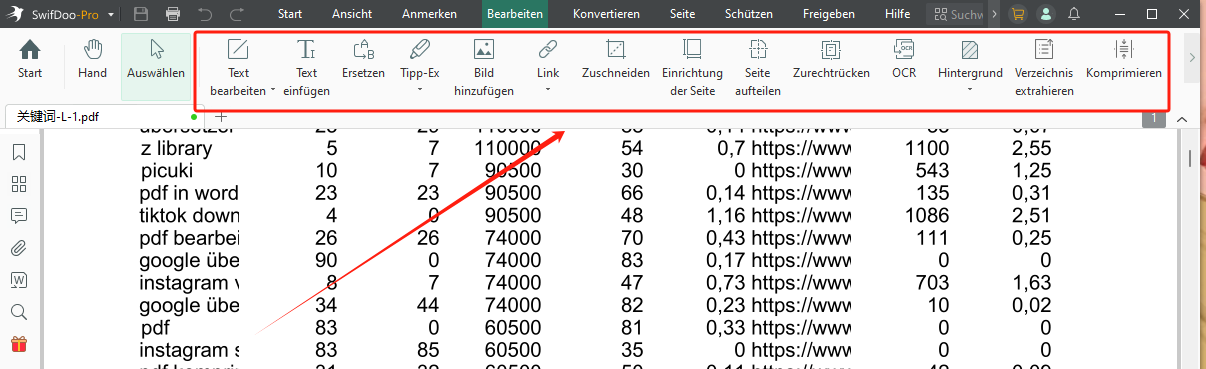Expand the Hintergrund dropdown arrow
This screenshot has height=369, width=1206.
(970, 91)
